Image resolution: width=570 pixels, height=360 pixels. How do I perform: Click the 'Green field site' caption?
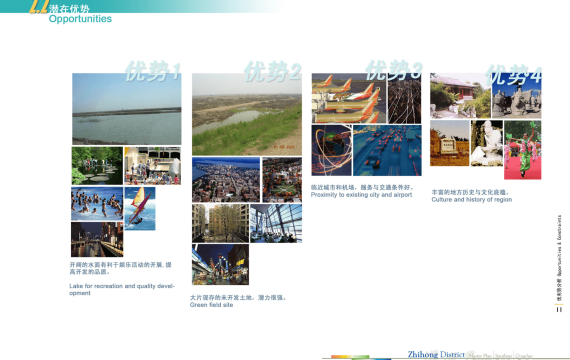point(211,305)
